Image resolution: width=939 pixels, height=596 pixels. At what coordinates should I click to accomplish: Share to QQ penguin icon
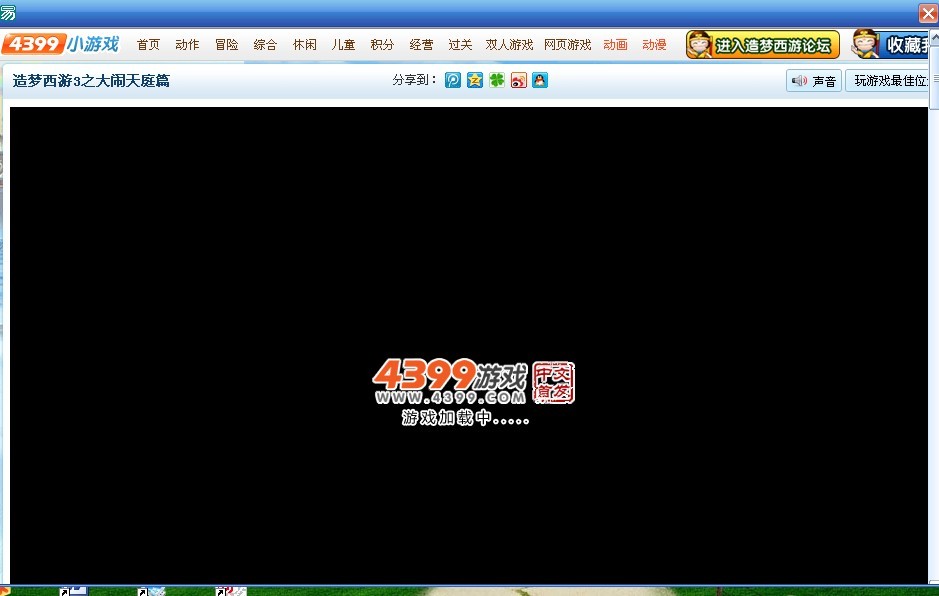point(540,80)
